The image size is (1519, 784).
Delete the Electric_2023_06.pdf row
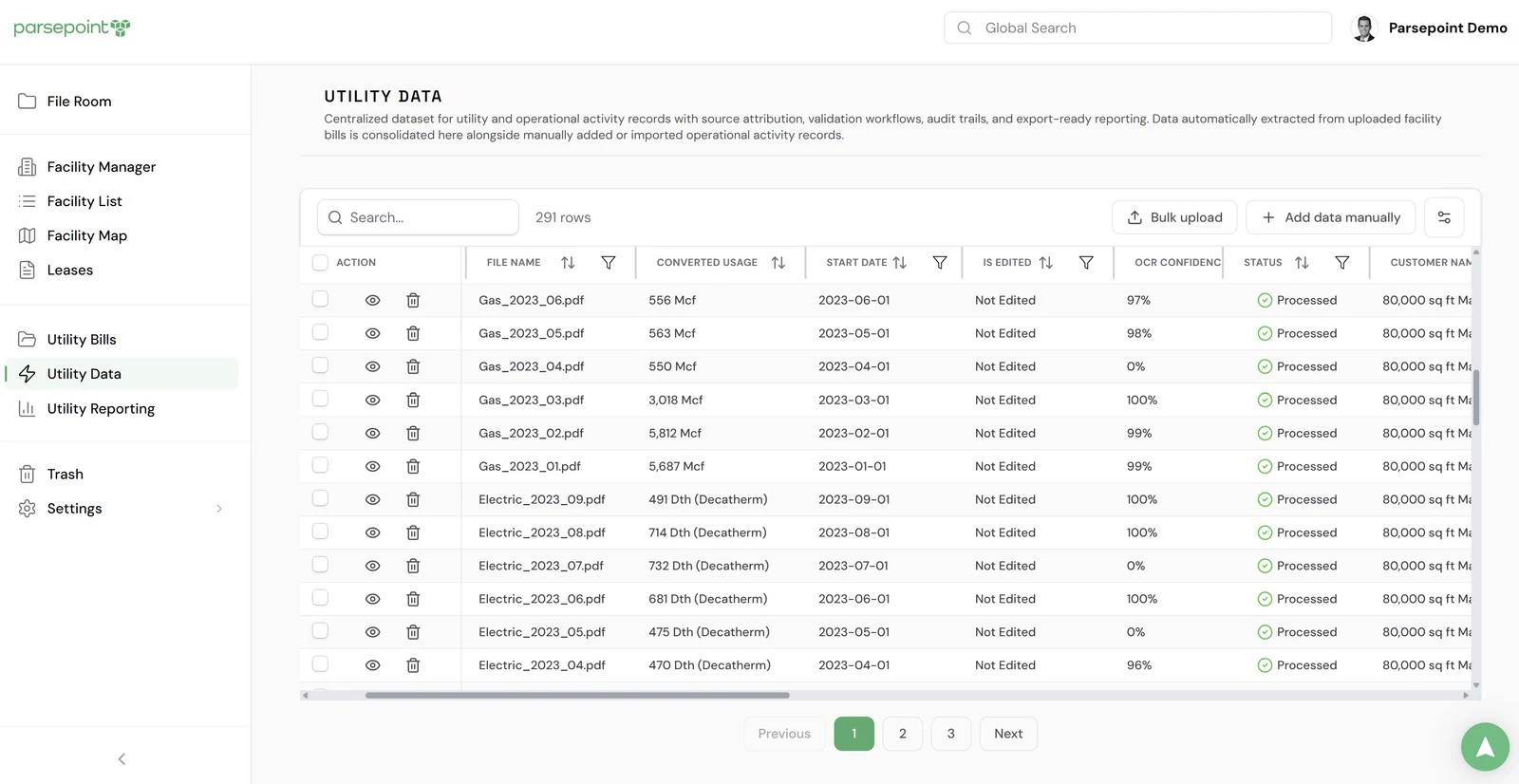coord(413,599)
